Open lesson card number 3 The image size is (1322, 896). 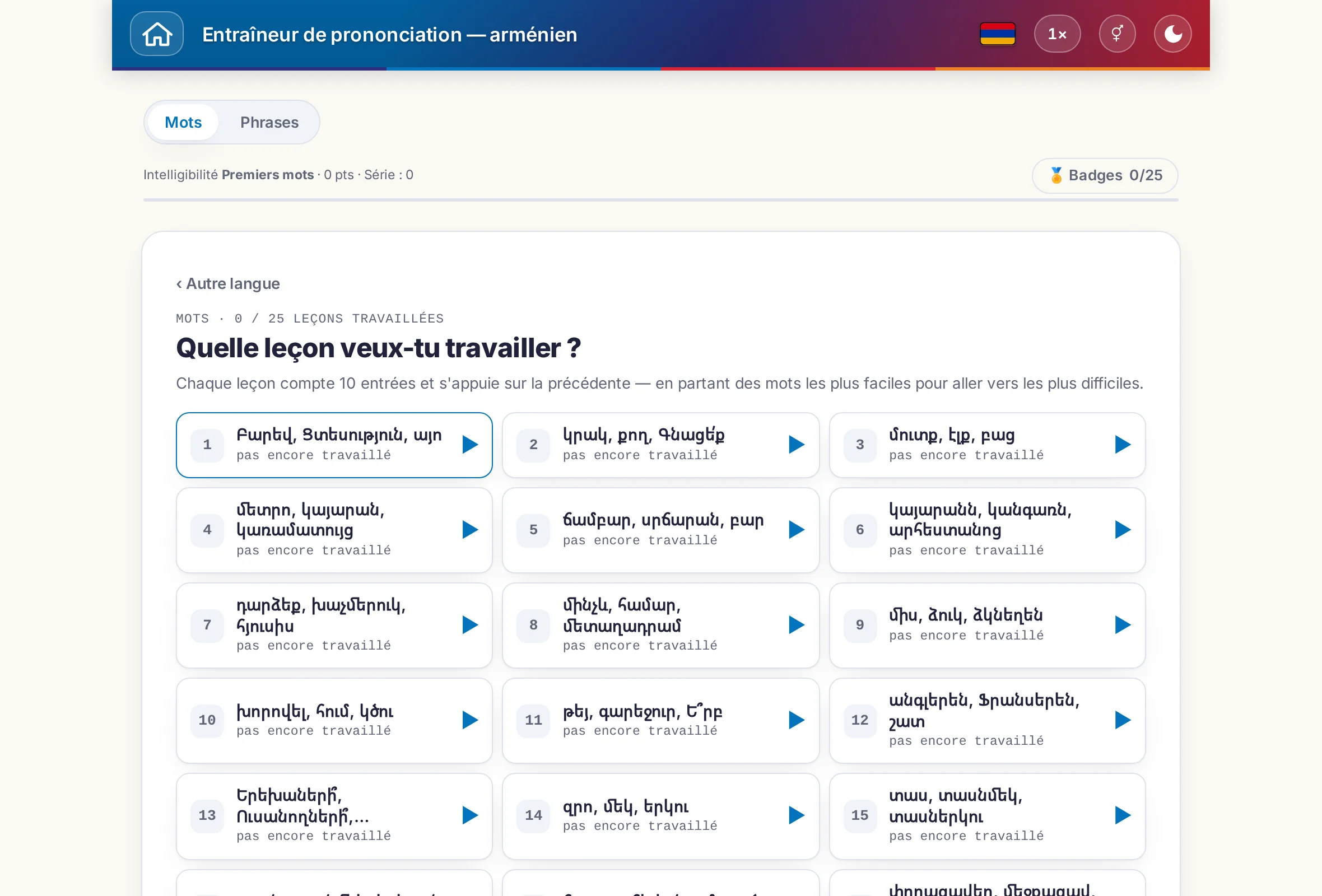pyautogui.click(x=987, y=445)
